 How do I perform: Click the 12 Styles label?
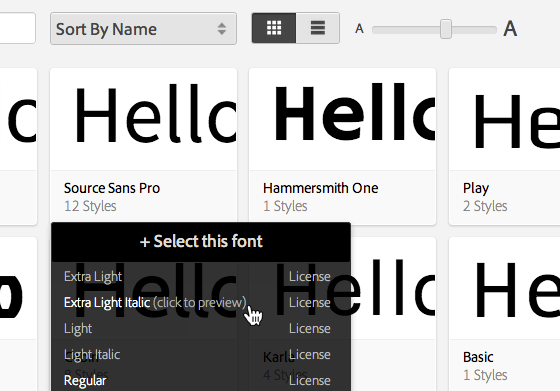(x=90, y=206)
